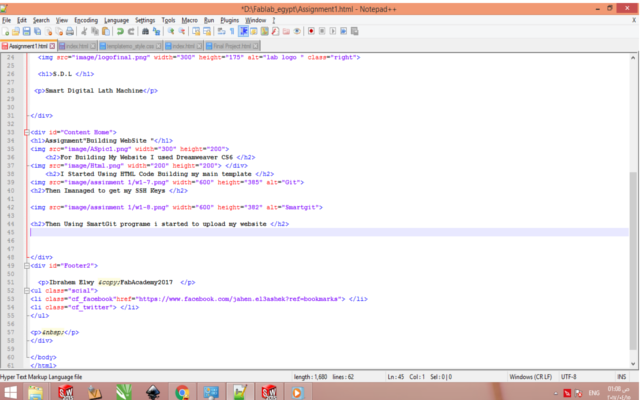
Task: Click the Close All toolbar icon
Action: (59, 31)
